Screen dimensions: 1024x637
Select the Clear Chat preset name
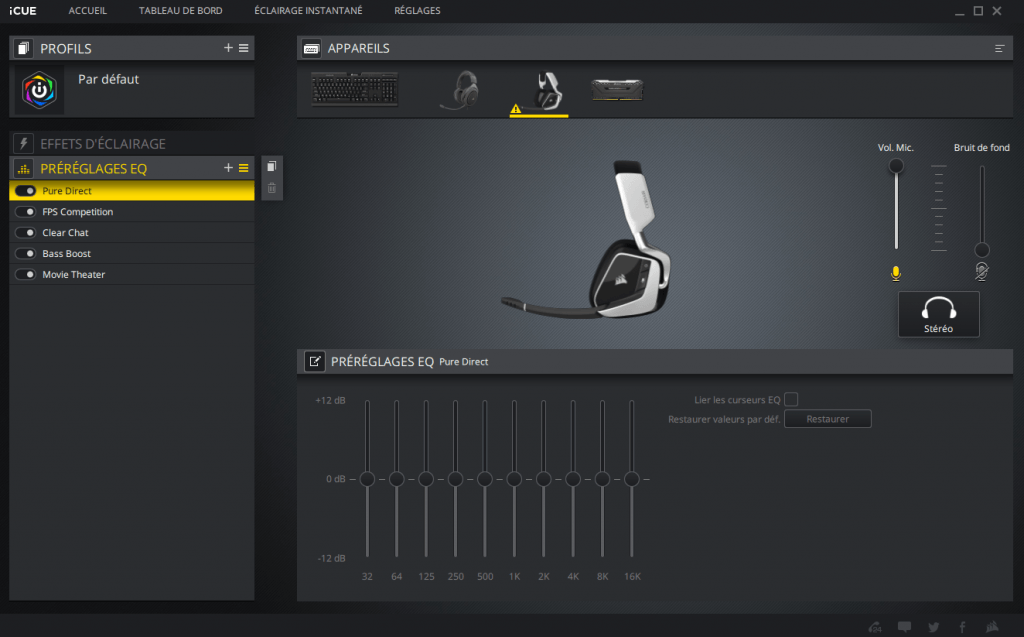point(65,233)
